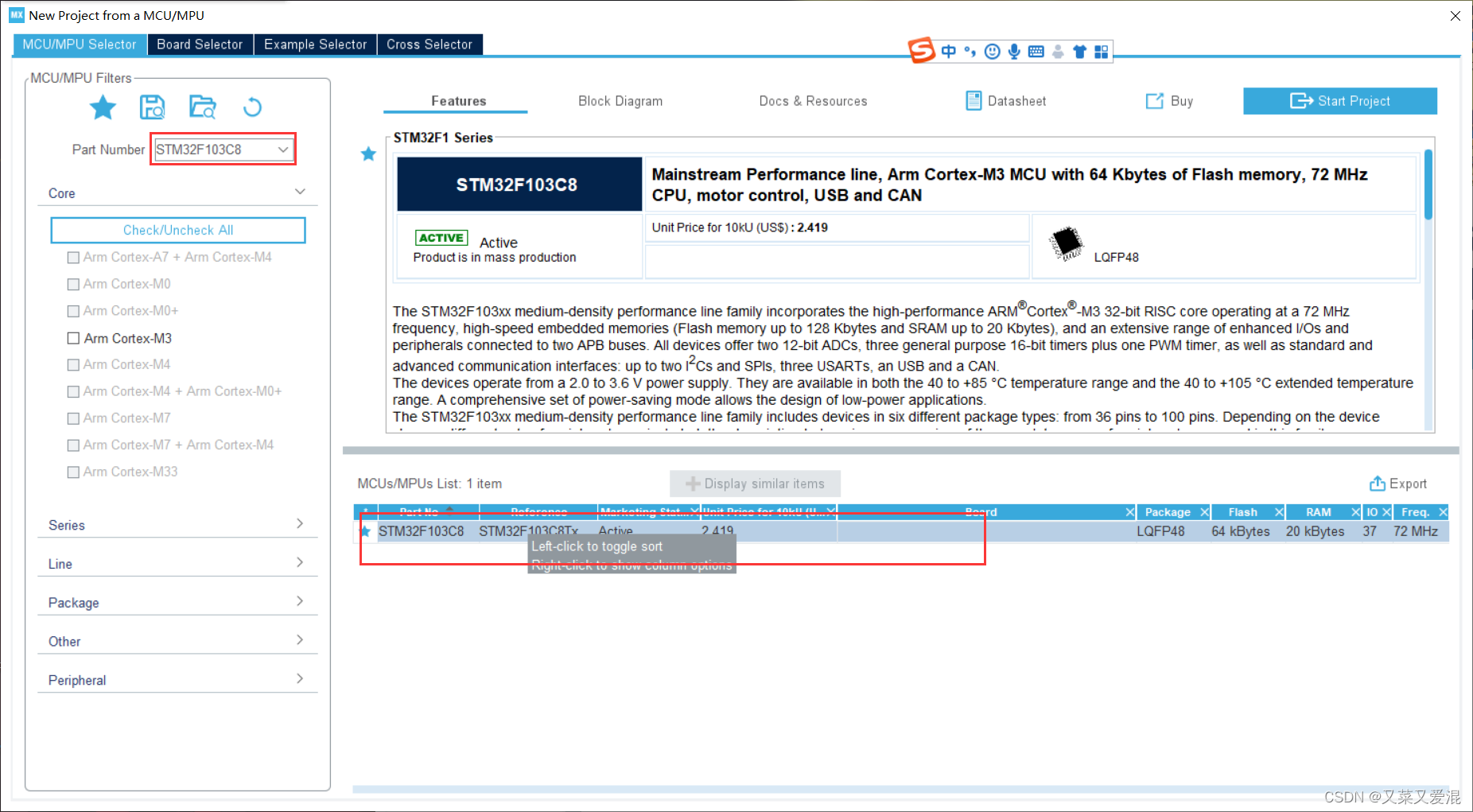Click the Start Project button

tap(1340, 101)
